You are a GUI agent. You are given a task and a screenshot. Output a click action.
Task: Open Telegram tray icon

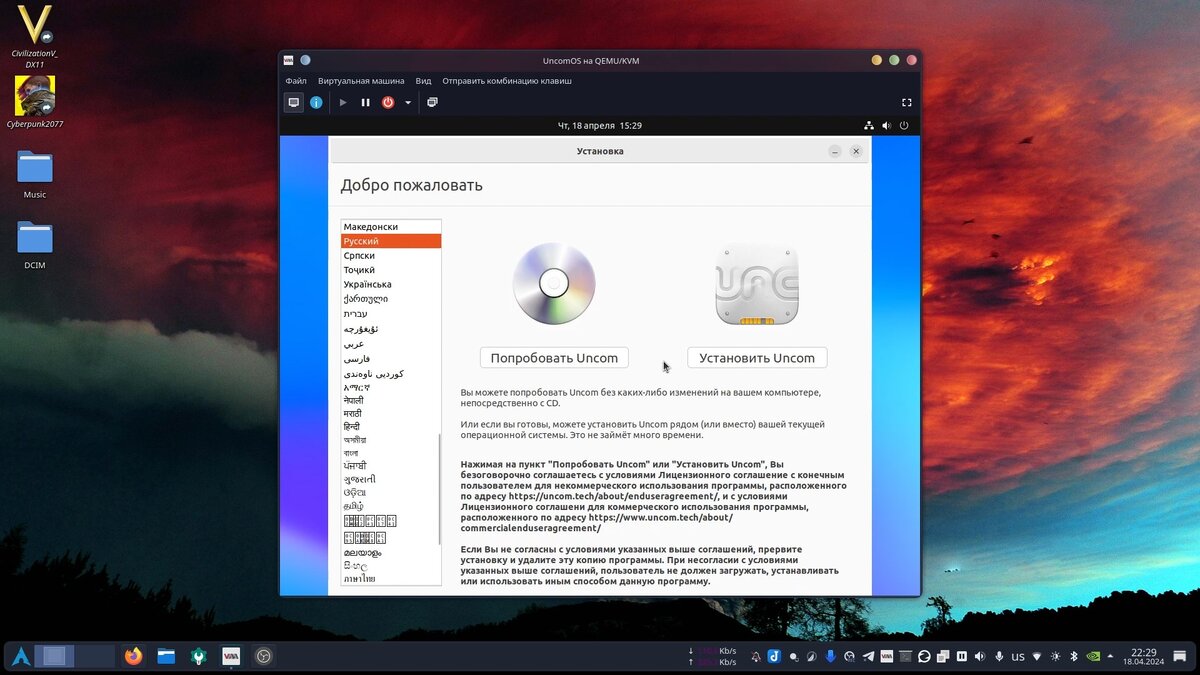click(868, 657)
